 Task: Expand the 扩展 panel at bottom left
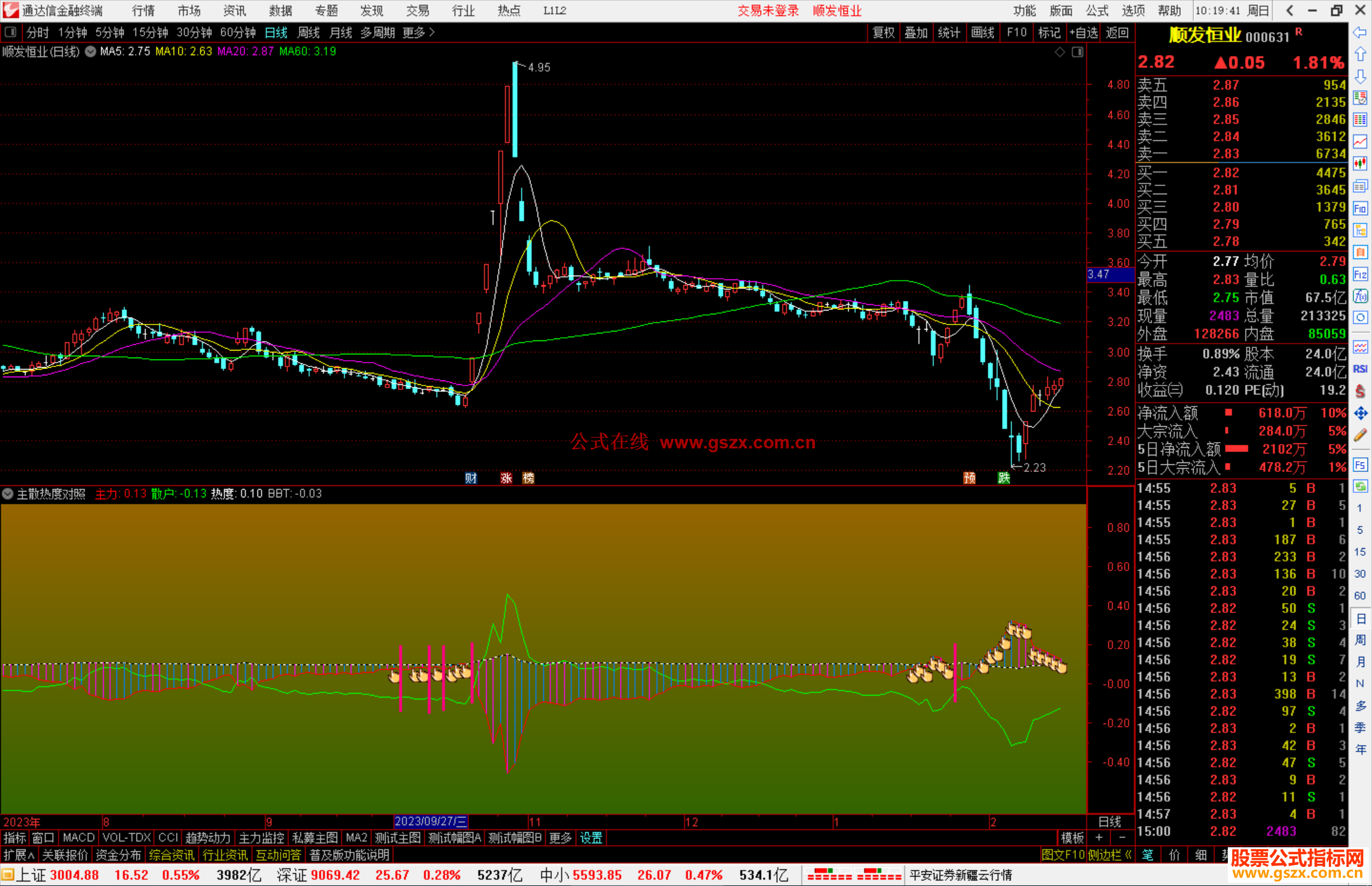[19, 855]
